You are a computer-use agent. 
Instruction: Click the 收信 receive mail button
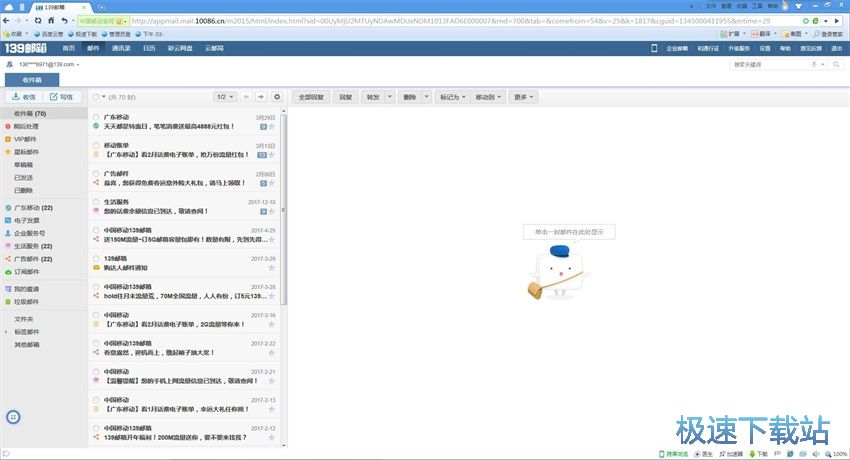point(24,96)
